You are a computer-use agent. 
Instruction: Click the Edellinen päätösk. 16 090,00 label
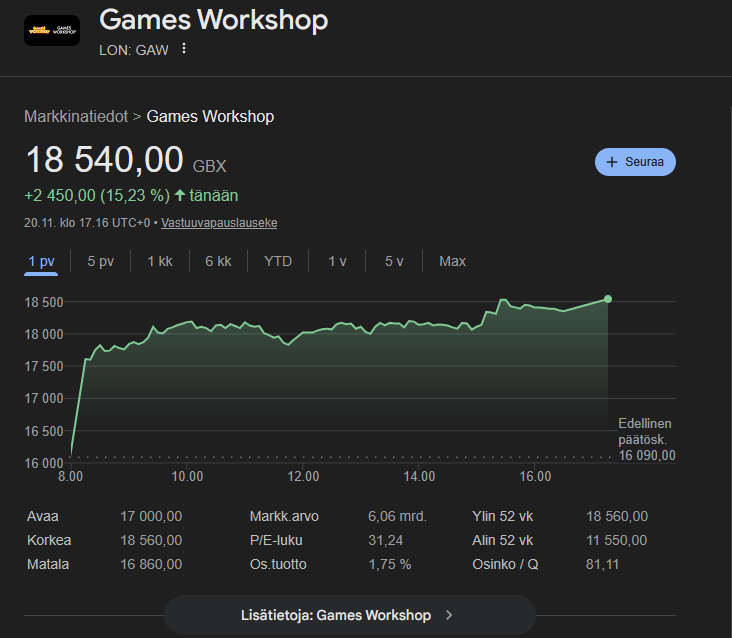[x=647, y=439]
